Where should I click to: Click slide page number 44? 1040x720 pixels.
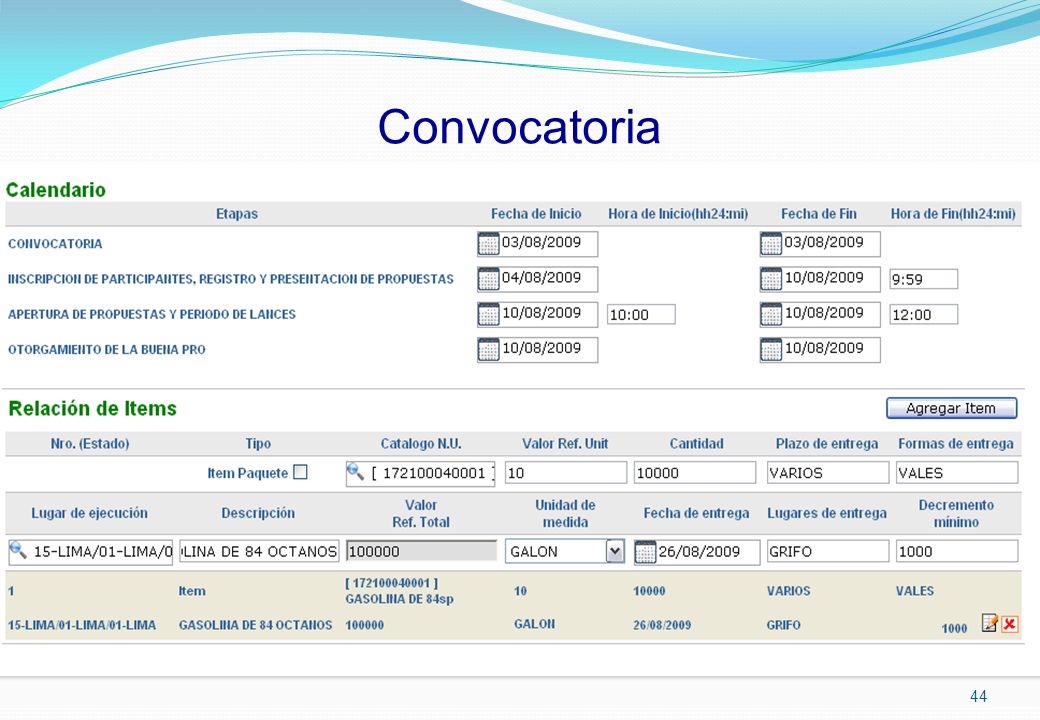(x=978, y=696)
